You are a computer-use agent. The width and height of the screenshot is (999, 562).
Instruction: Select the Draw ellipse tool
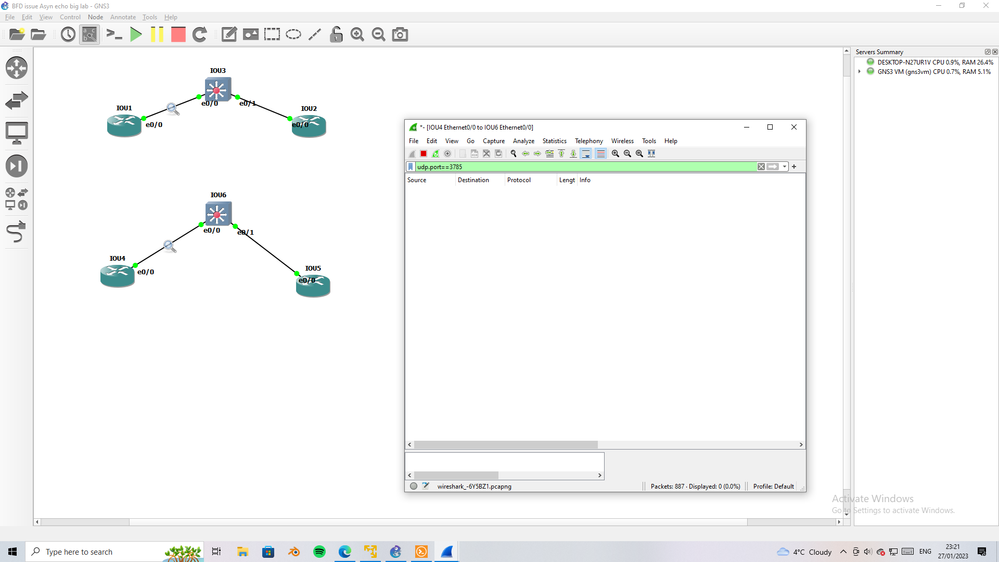293,34
